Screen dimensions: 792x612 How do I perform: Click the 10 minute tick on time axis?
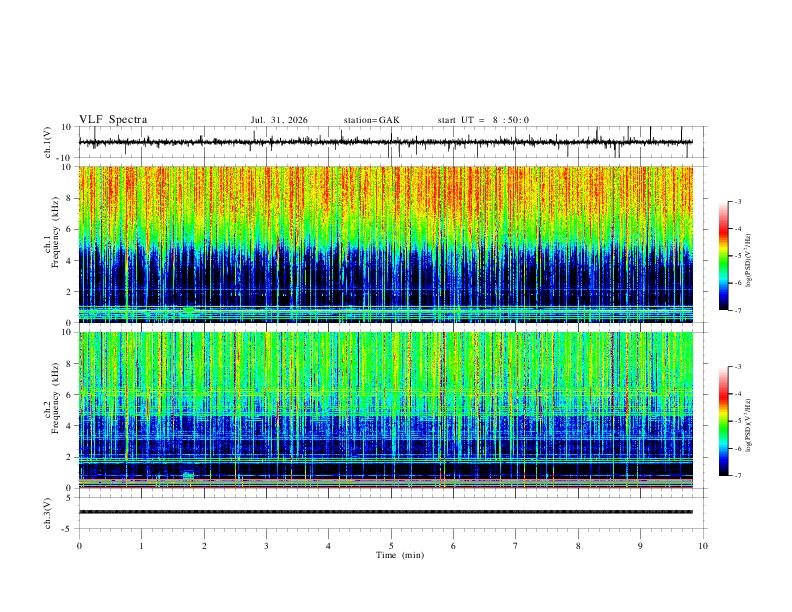click(x=703, y=546)
